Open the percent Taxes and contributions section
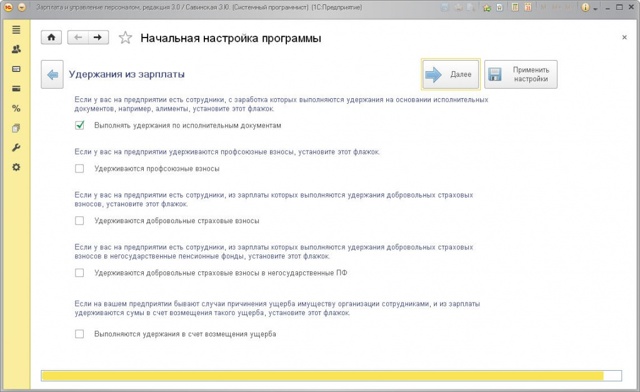This screenshot has height=392, width=640. click(16, 108)
